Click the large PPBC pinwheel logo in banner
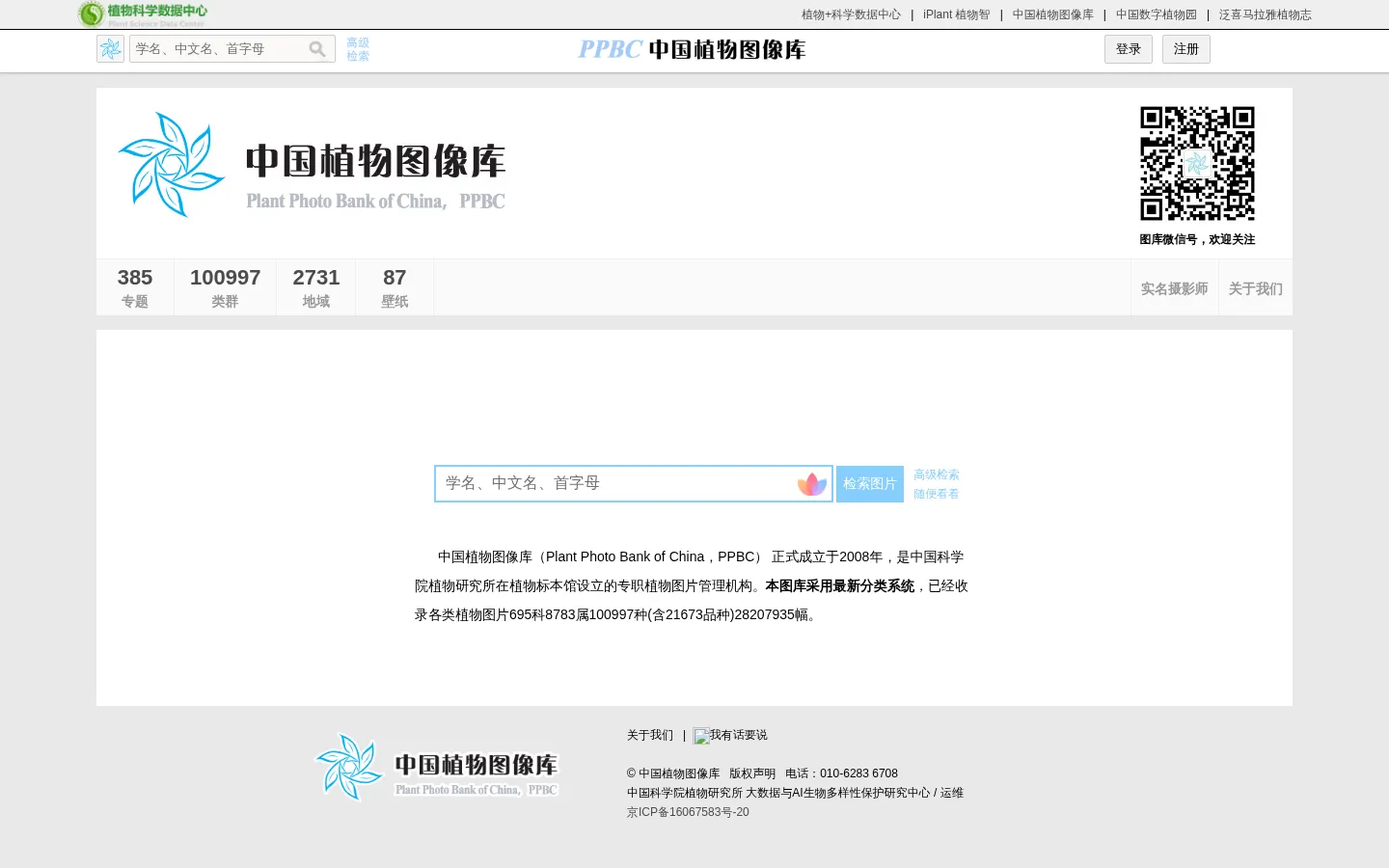The image size is (1389, 868). click(172, 164)
